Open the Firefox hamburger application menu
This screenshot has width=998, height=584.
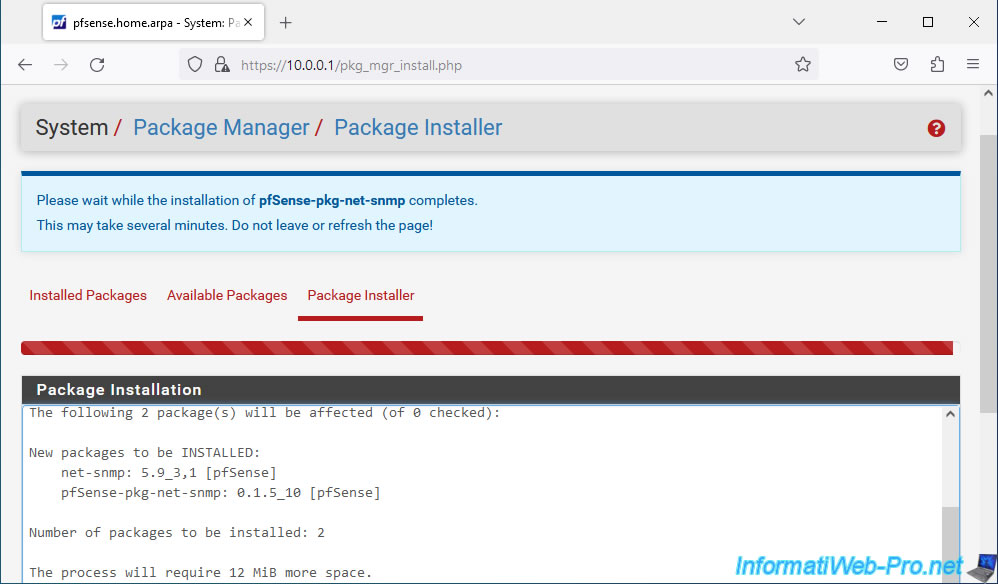click(973, 64)
